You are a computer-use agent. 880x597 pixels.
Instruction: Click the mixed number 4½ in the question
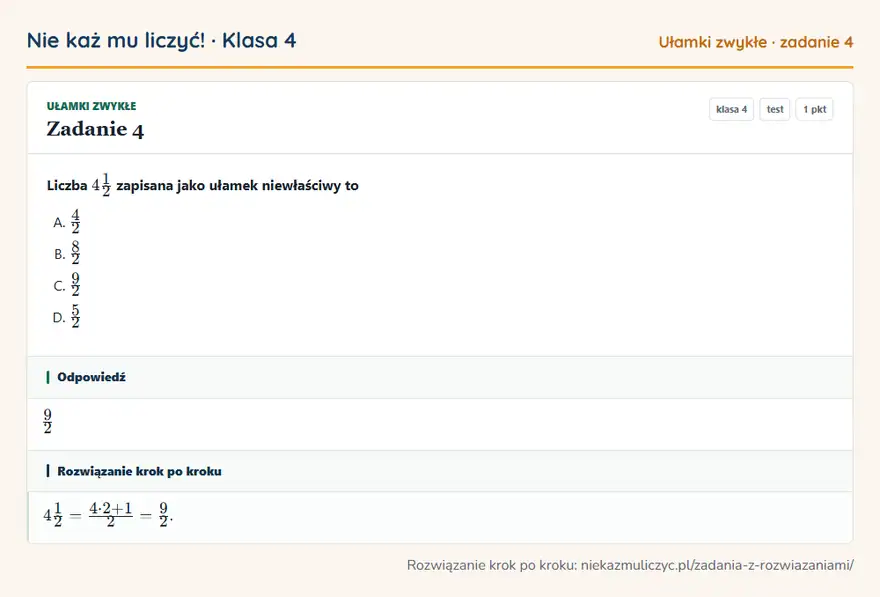[101, 185]
